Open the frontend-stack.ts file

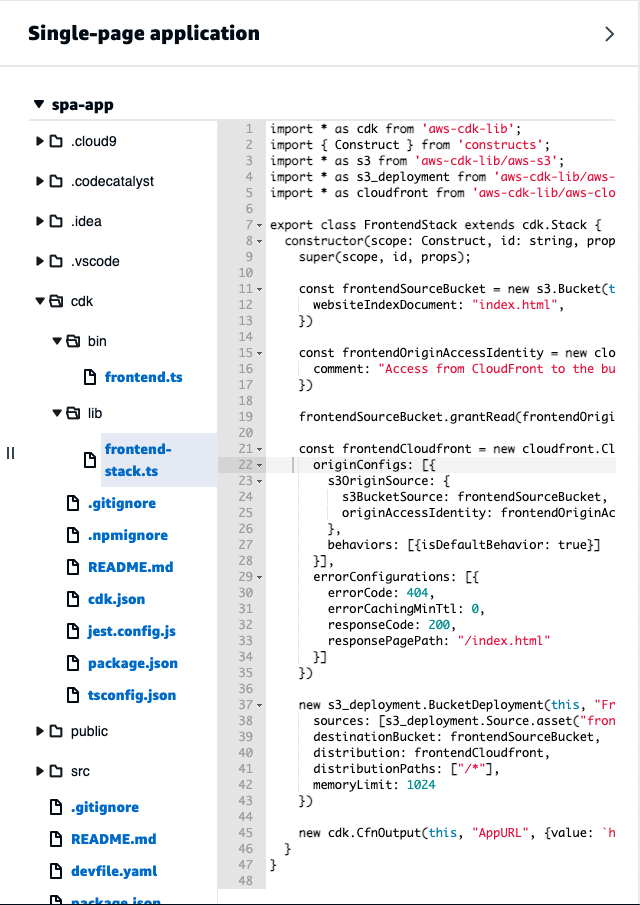[x=137, y=460]
